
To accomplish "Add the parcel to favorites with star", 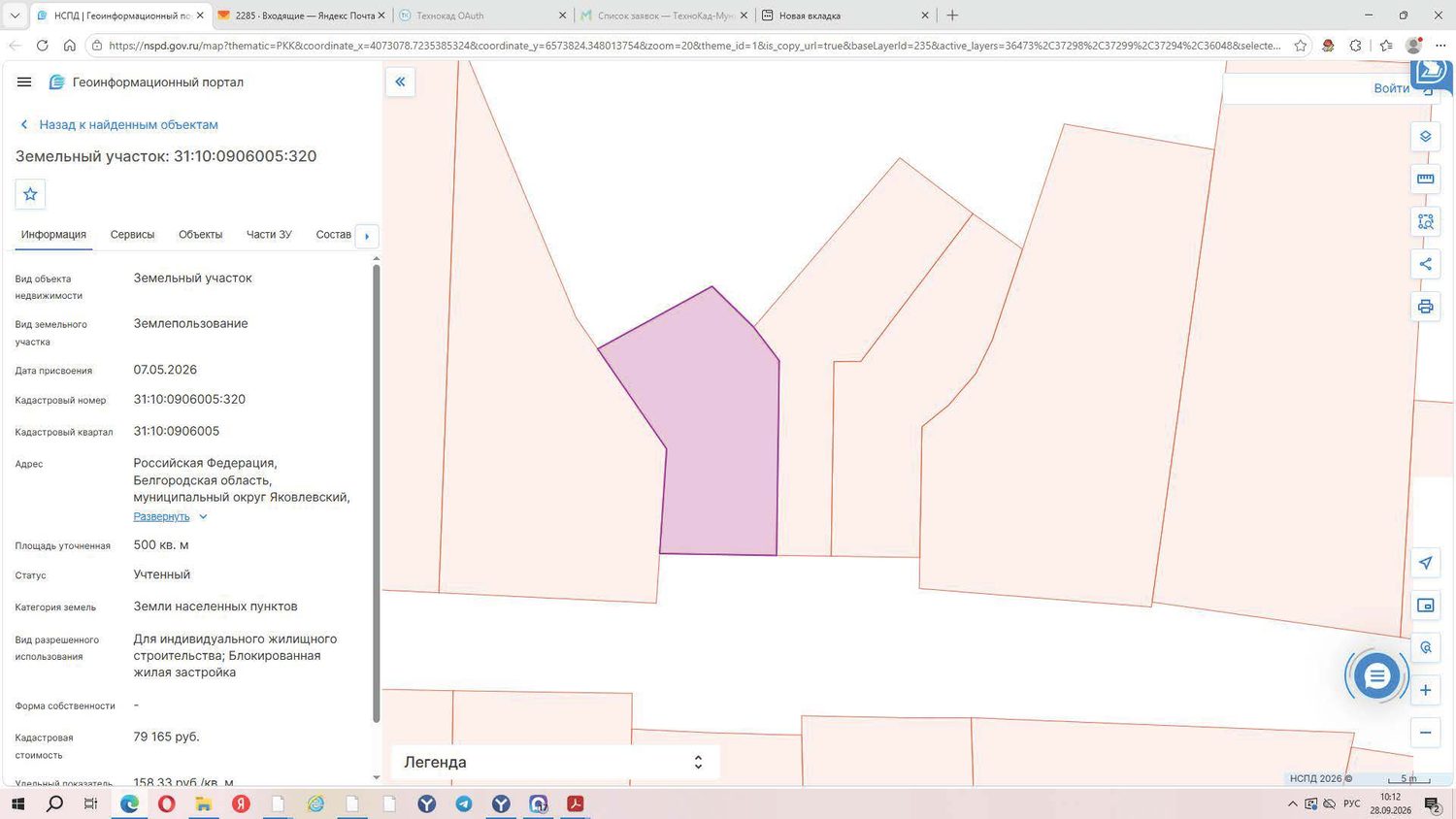I will (30, 194).
